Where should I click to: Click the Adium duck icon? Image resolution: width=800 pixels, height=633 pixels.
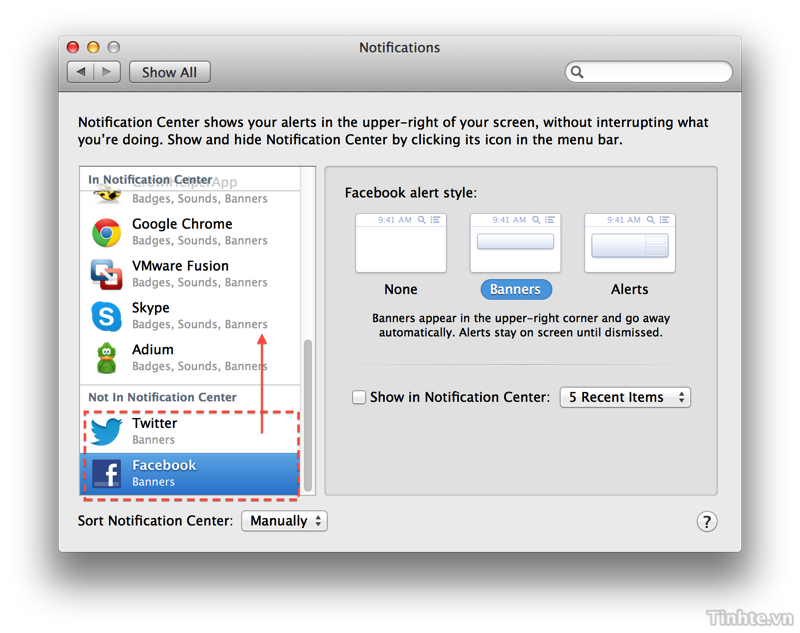tap(107, 358)
